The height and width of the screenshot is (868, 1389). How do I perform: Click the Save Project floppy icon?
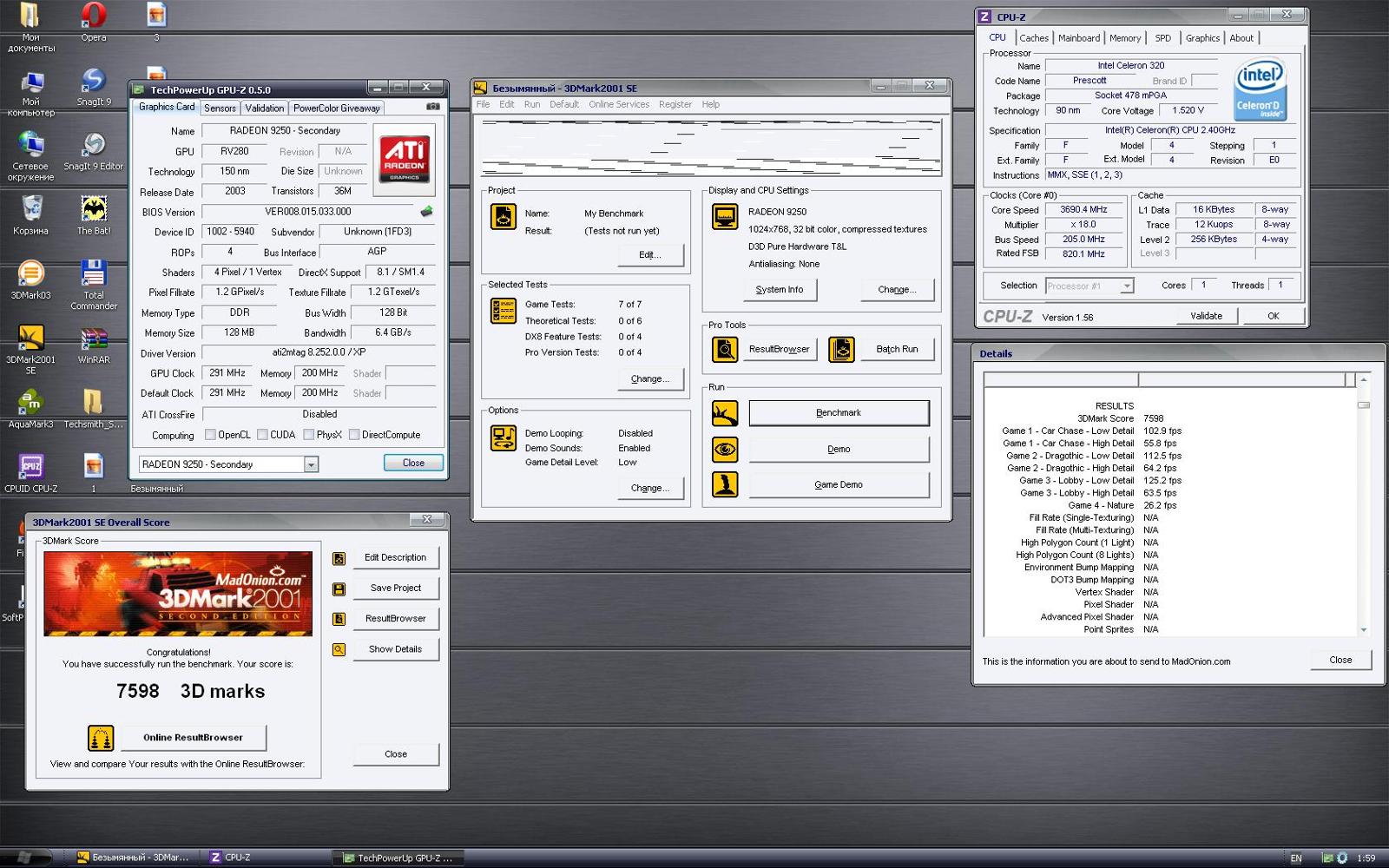(x=339, y=589)
